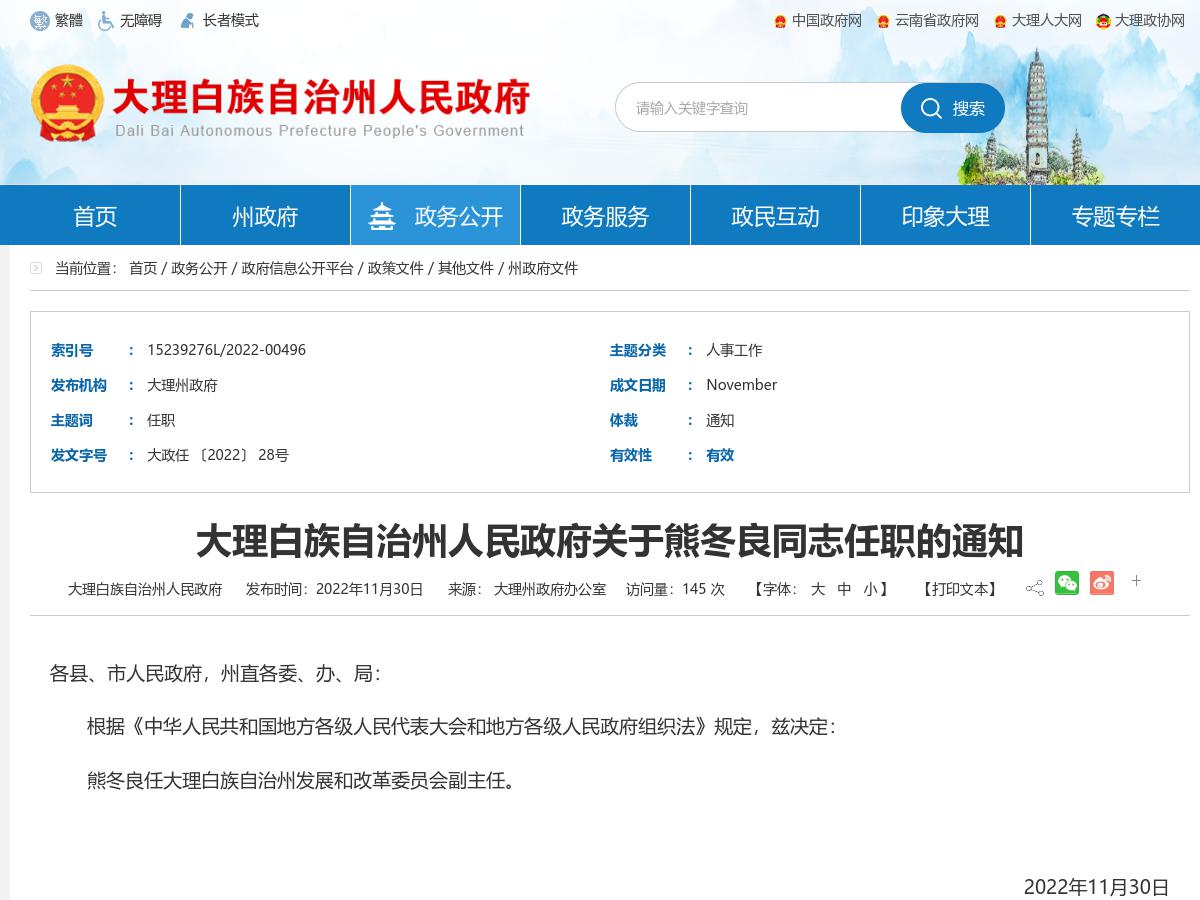The height and width of the screenshot is (900, 1200).
Task: Open the 政务服务 dropdown menu
Action: pyautogui.click(x=605, y=214)
